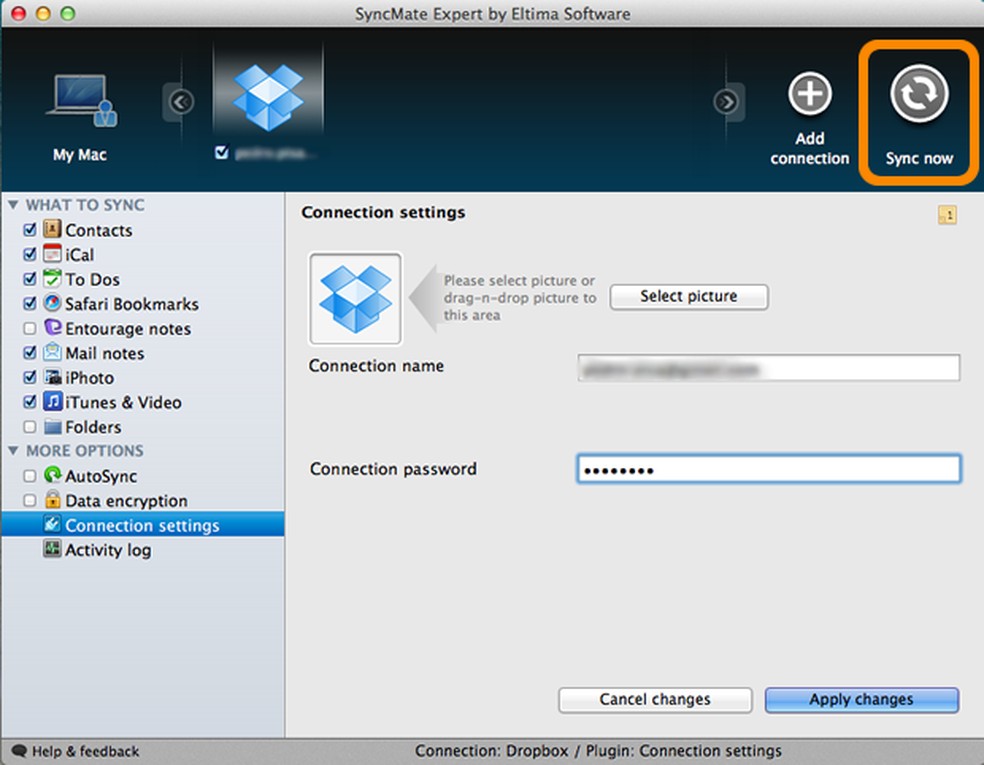The height and width of the screenshot is (765, 984).
Task: Click the iPhoto camera icon
Action: pos(52,377)
